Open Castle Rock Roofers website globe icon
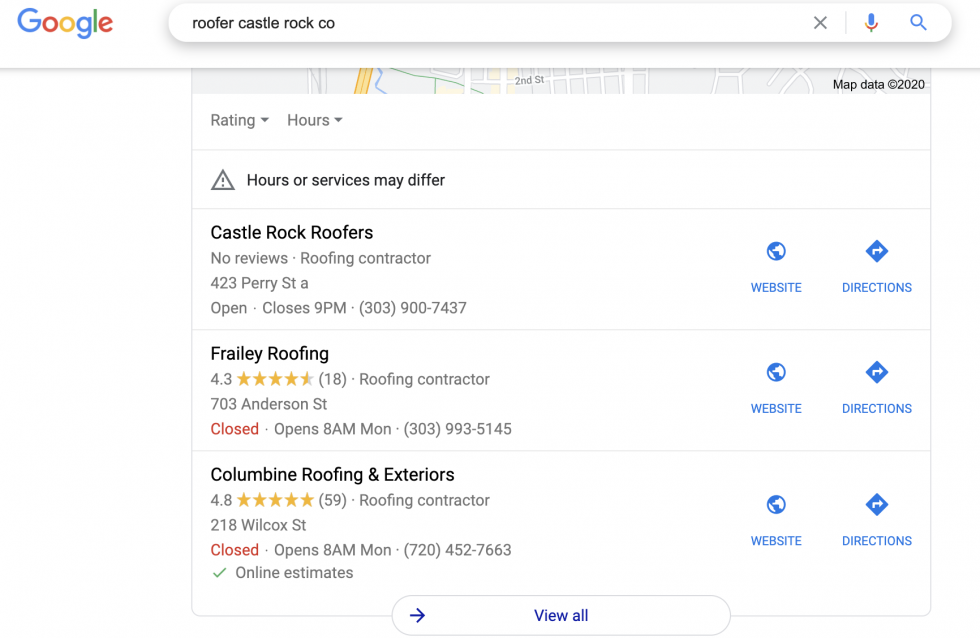The width and height of the screenshot is (980, 638). pyautogui.click(x=776, y=252)
